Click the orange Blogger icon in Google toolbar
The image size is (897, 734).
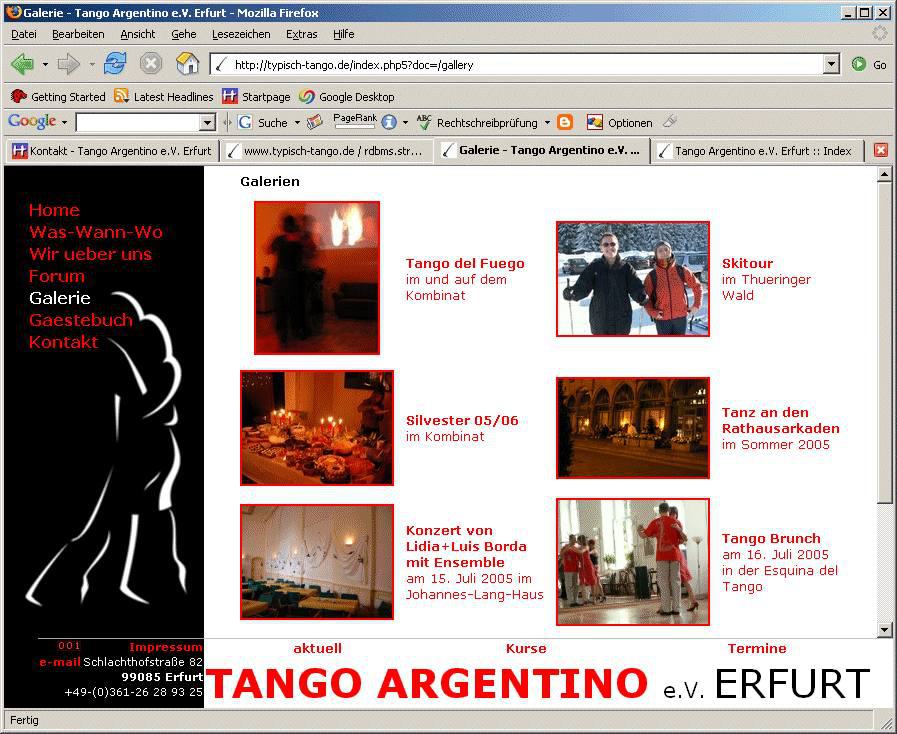point(565,122)
